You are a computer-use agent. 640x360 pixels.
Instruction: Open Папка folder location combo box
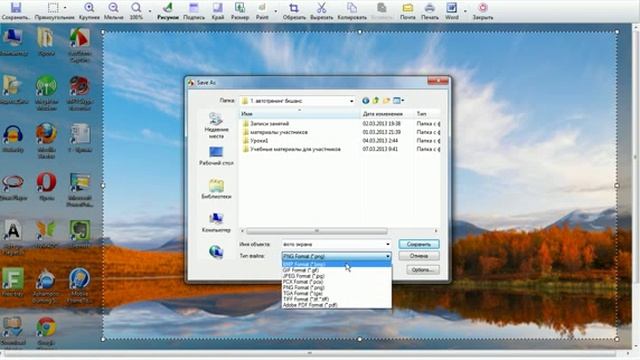coord(298,100)
